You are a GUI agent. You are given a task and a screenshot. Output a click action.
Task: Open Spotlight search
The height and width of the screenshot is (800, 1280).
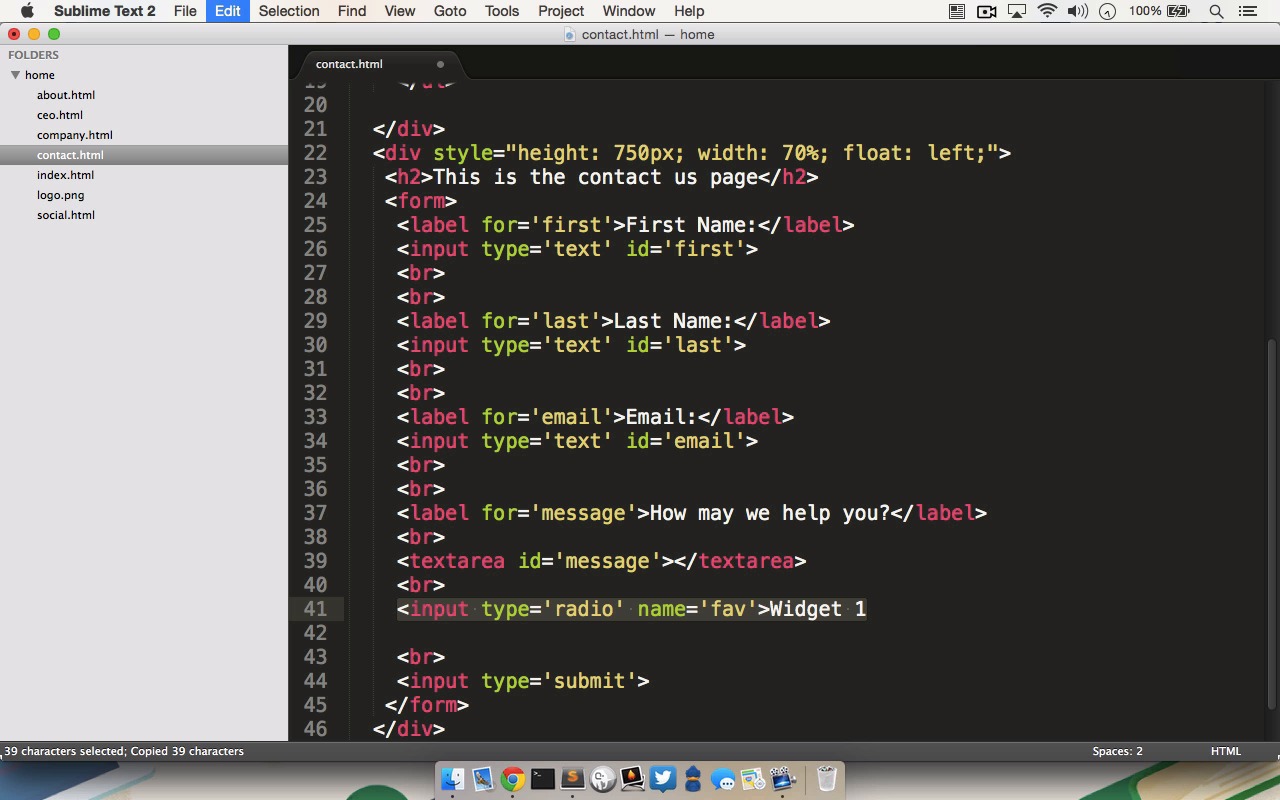(x=1217, y=11)
